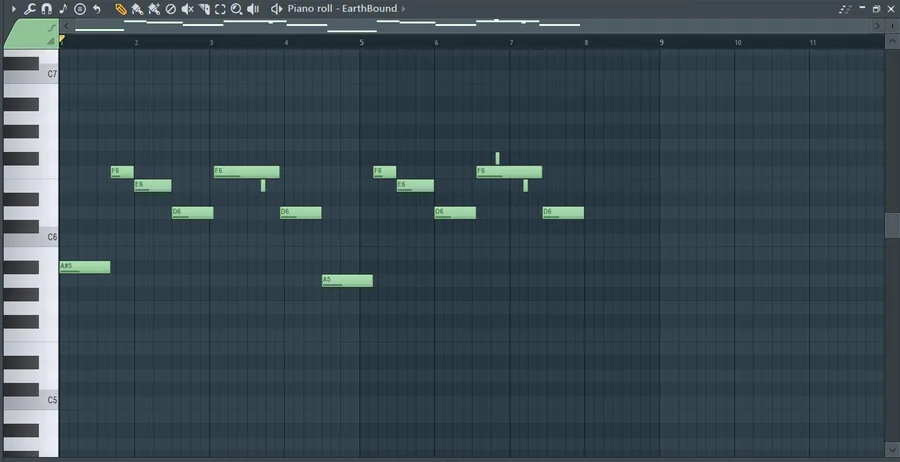
Task: Click the zoom handle right of overview
Action: click(x=892, y=25)
